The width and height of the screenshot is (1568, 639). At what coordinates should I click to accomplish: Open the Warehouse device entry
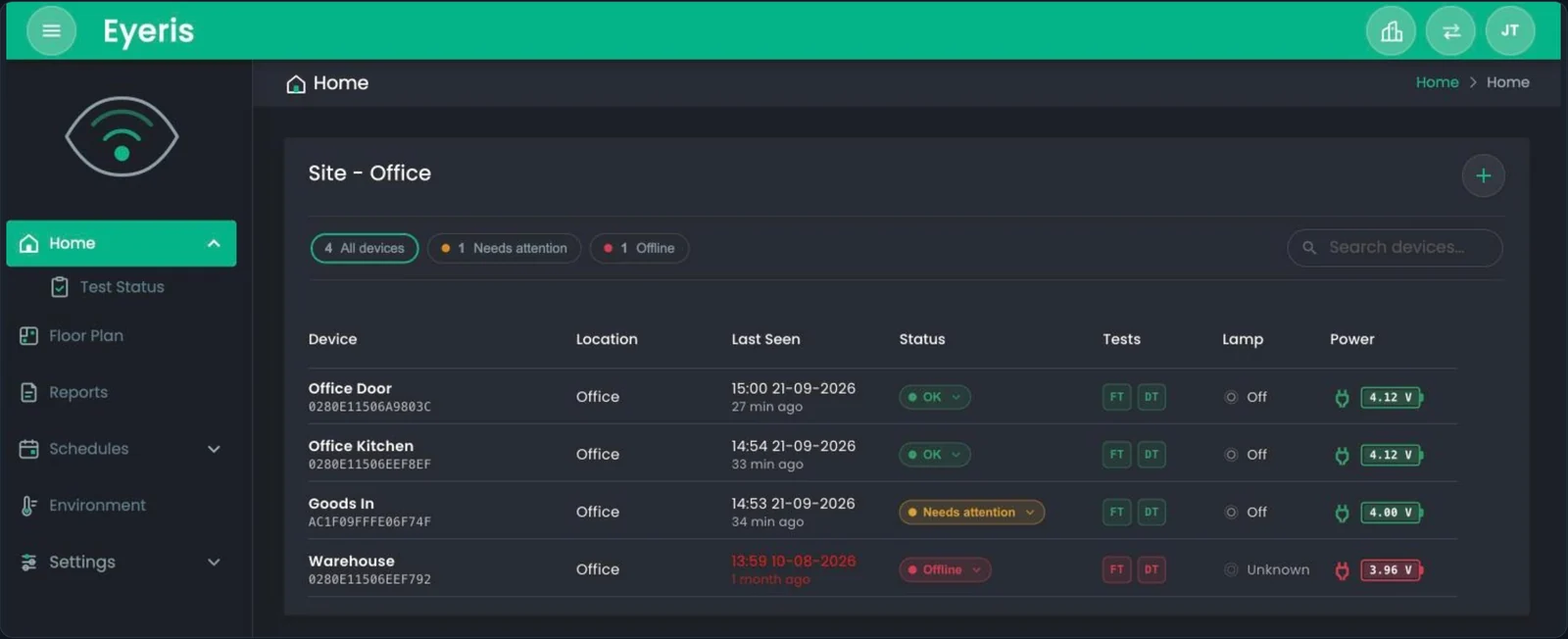click(369, 569)
